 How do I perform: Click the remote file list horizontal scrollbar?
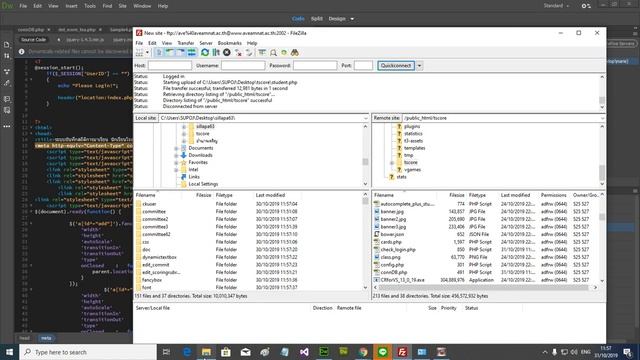tap(485, 288)
